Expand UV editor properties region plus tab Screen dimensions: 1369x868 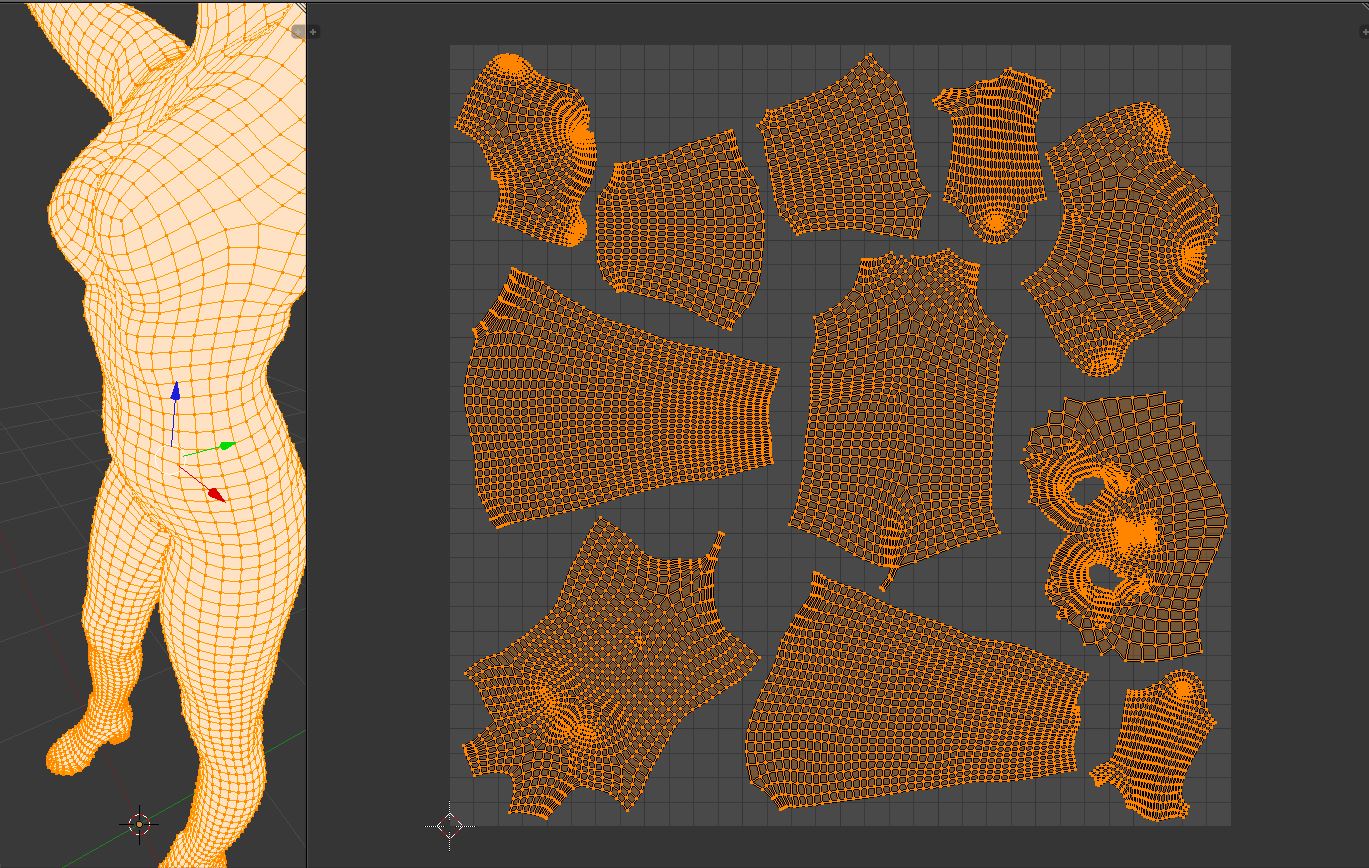1365,32
